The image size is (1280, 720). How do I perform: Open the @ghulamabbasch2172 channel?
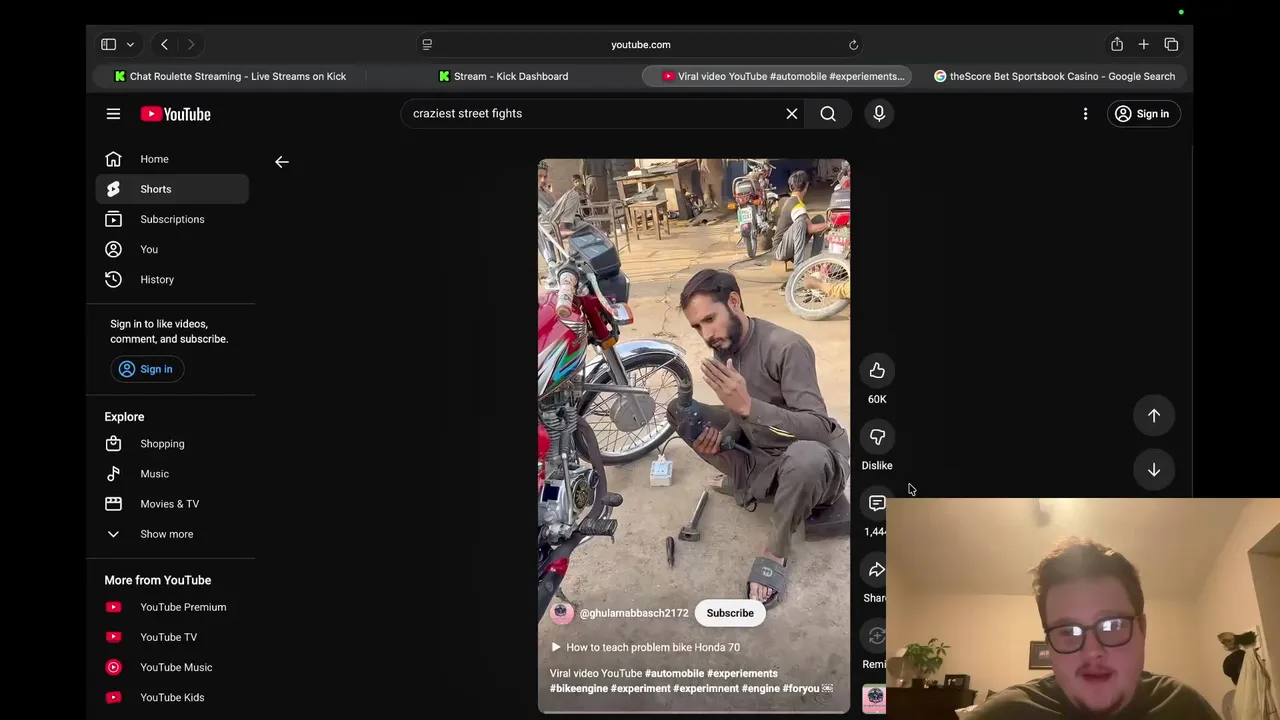(634, 613)
